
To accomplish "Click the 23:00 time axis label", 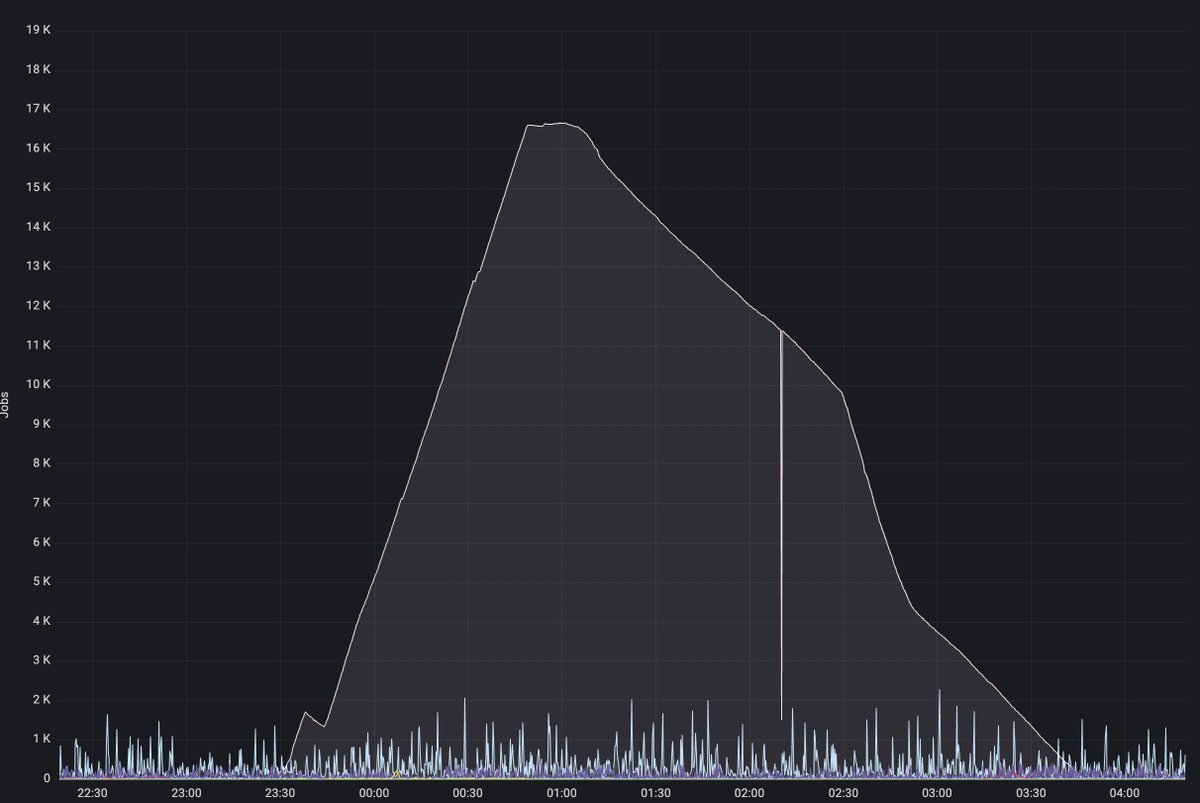I will coord(186,793).
